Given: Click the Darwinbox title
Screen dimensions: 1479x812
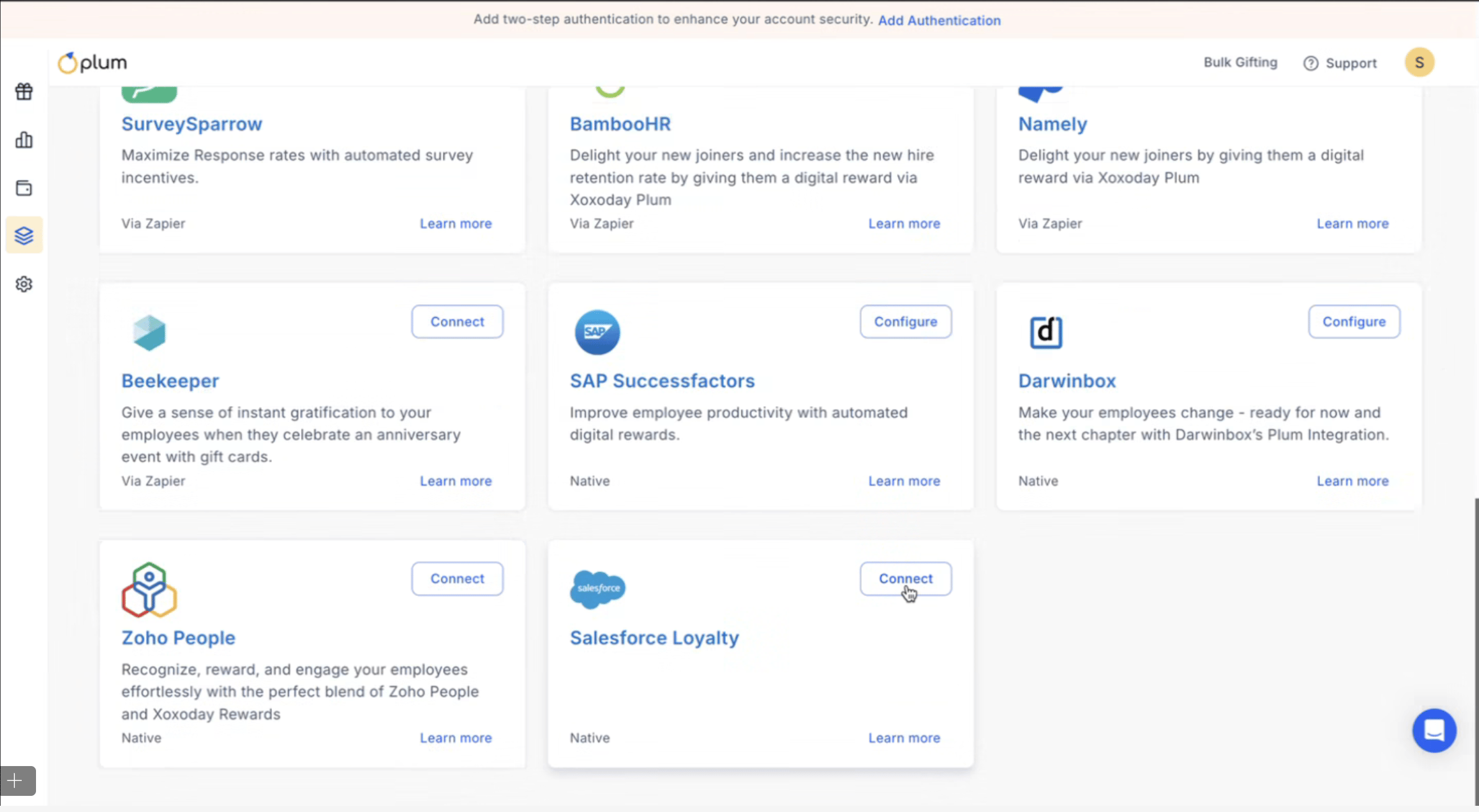Looking at the screenshot, I should pyautogui.click(x=1067, y=381).
